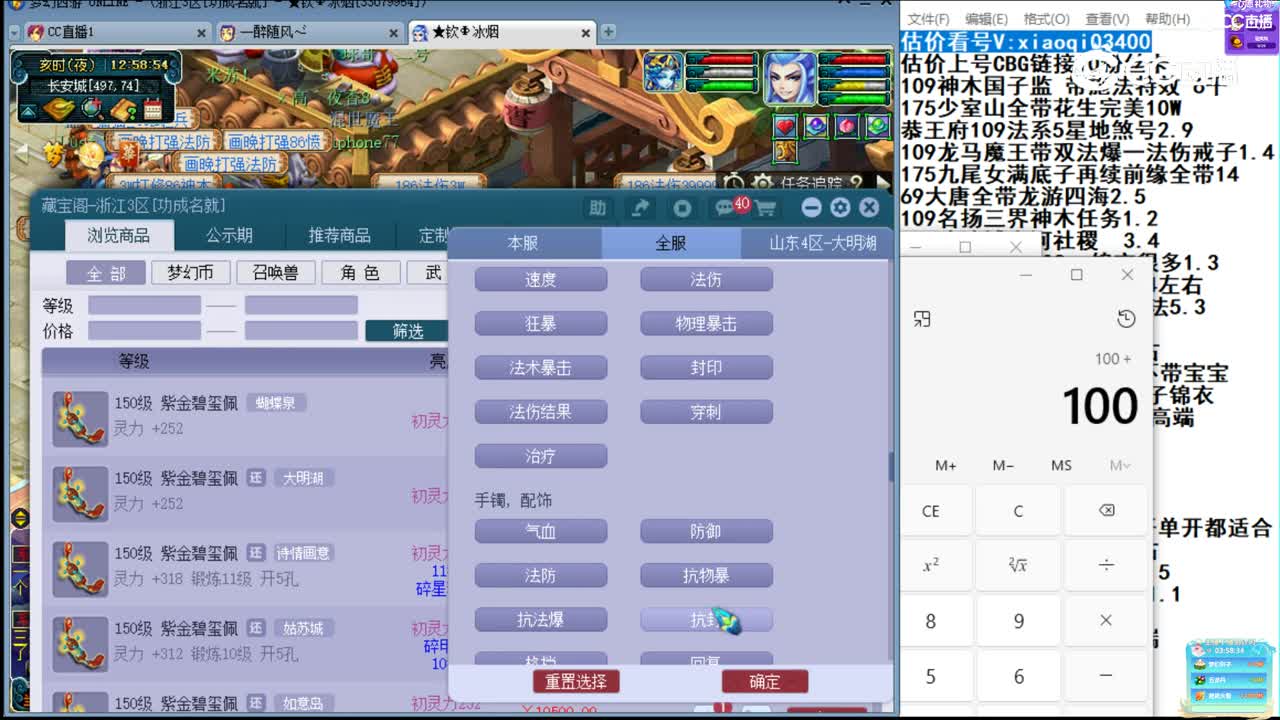Screen dimensions: 1280x720
Task: Open the message icon with 40 badge
Action: tap(726, 207)
